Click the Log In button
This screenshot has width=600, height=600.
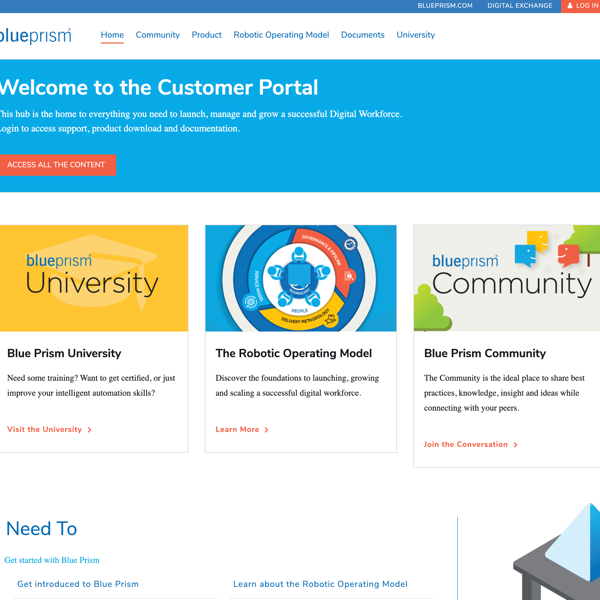point(586,6)
